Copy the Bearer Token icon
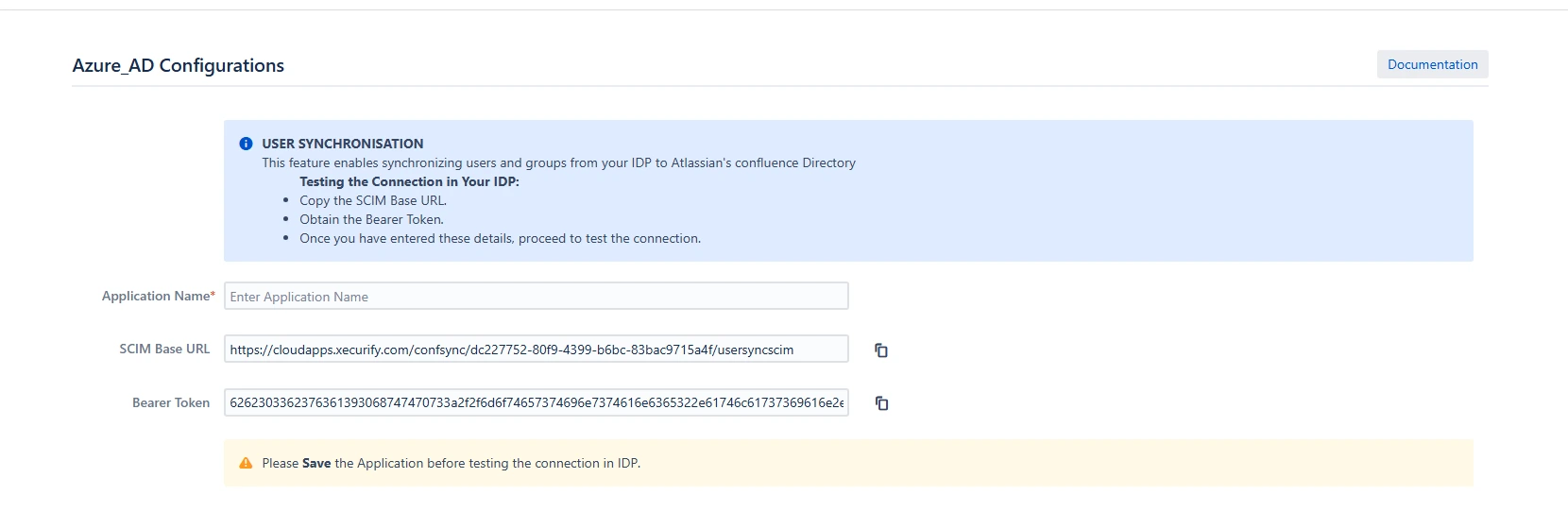Image resolution: width=1568 pixels, height=529 pixels. point(881,403)
